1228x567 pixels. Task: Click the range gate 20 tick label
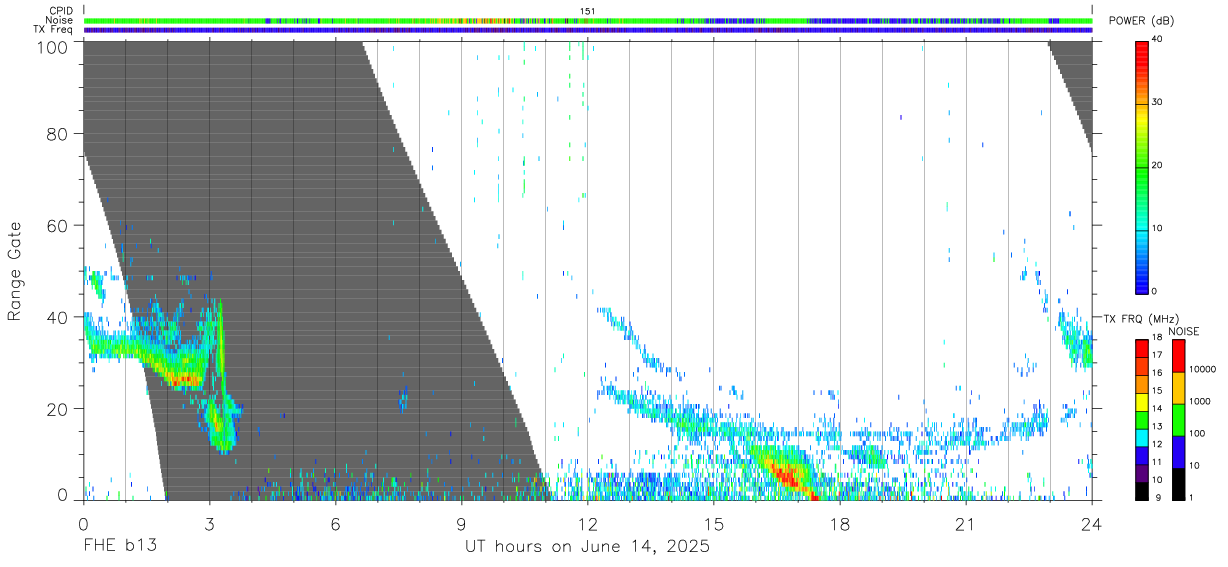point(59,409)
